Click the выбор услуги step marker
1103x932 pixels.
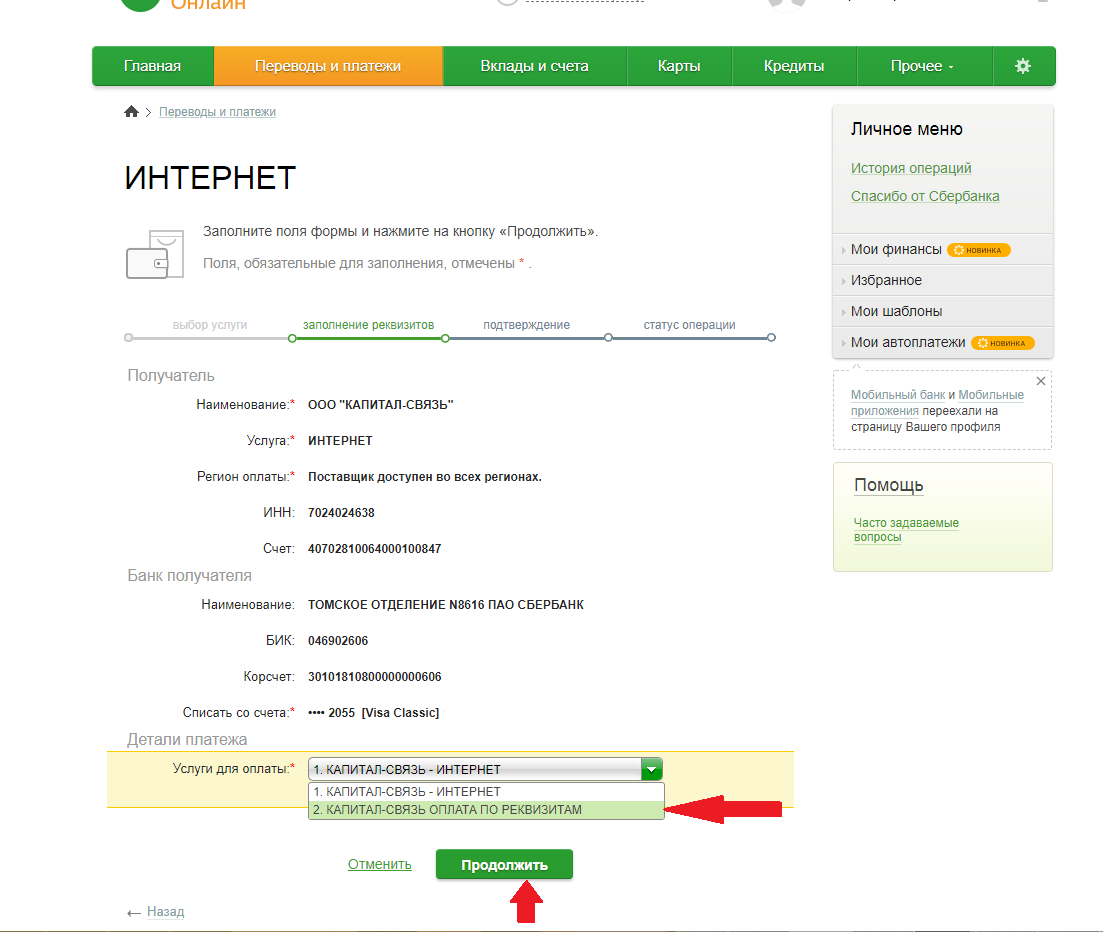(x=128, y=338)
